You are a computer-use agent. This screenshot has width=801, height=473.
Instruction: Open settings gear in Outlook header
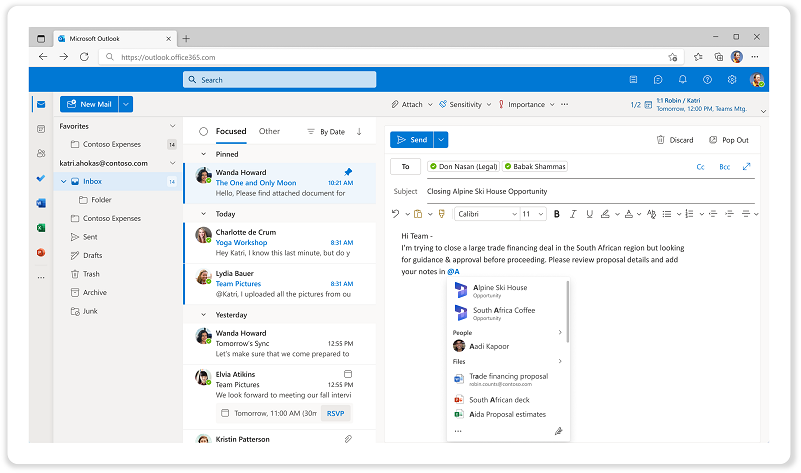pos(732,80)
